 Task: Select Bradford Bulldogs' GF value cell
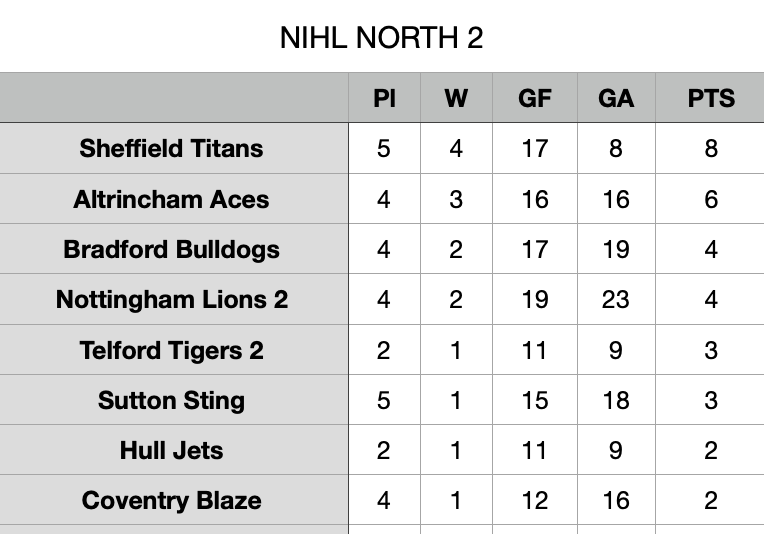535,249
